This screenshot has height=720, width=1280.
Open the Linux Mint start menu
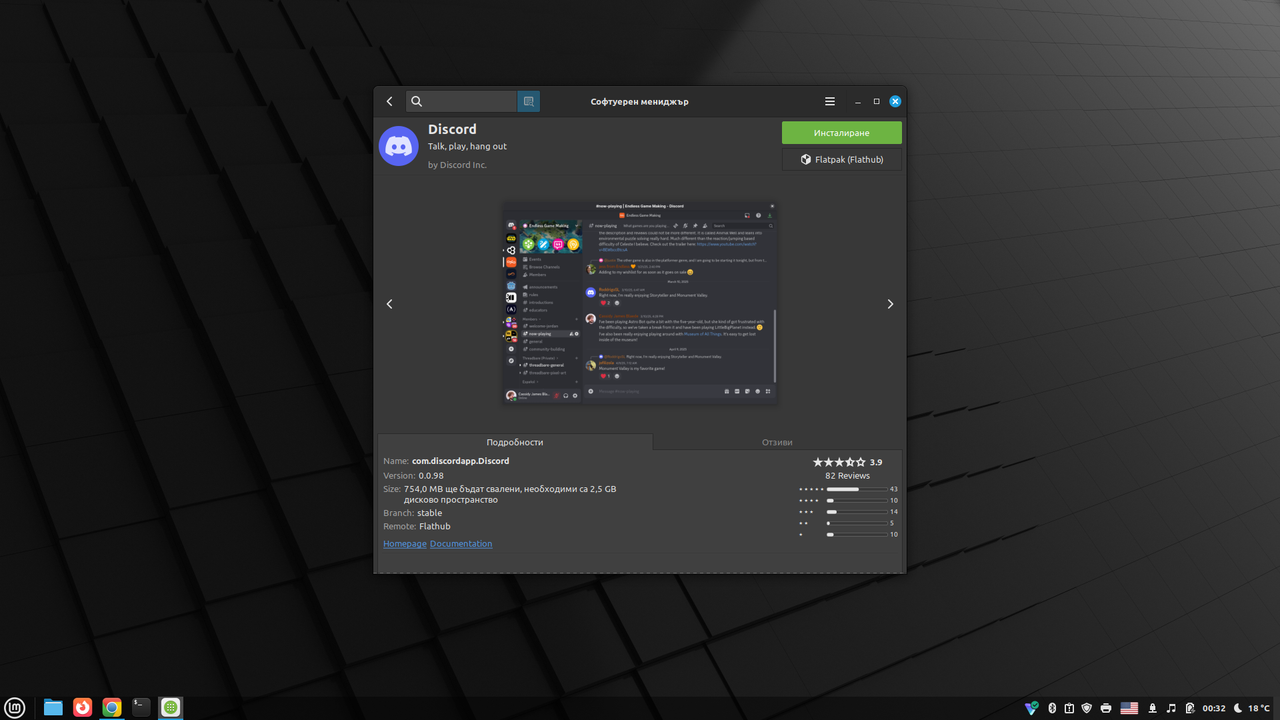[x=15, y=707]
